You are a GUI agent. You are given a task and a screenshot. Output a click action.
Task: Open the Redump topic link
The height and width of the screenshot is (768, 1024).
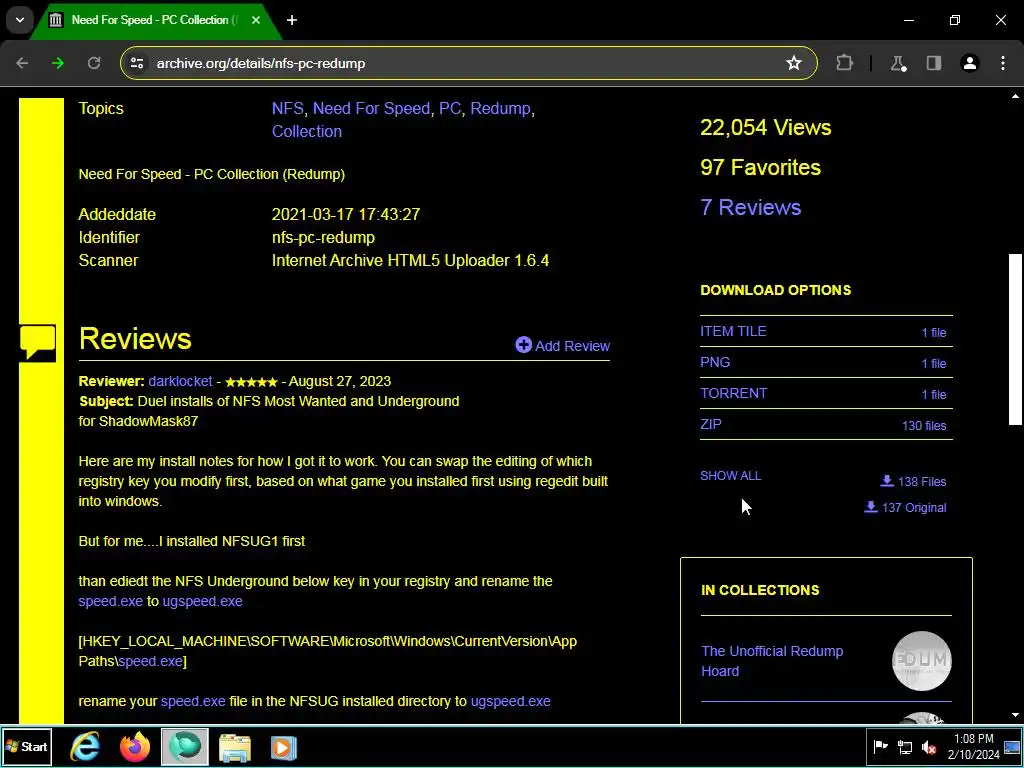point(500,108)
